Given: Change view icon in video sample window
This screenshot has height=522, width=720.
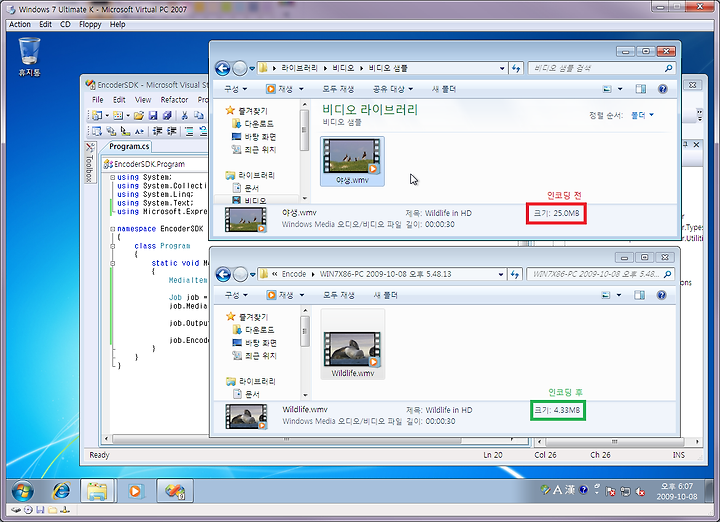Looking at the screenshot, I should point(607,89).
